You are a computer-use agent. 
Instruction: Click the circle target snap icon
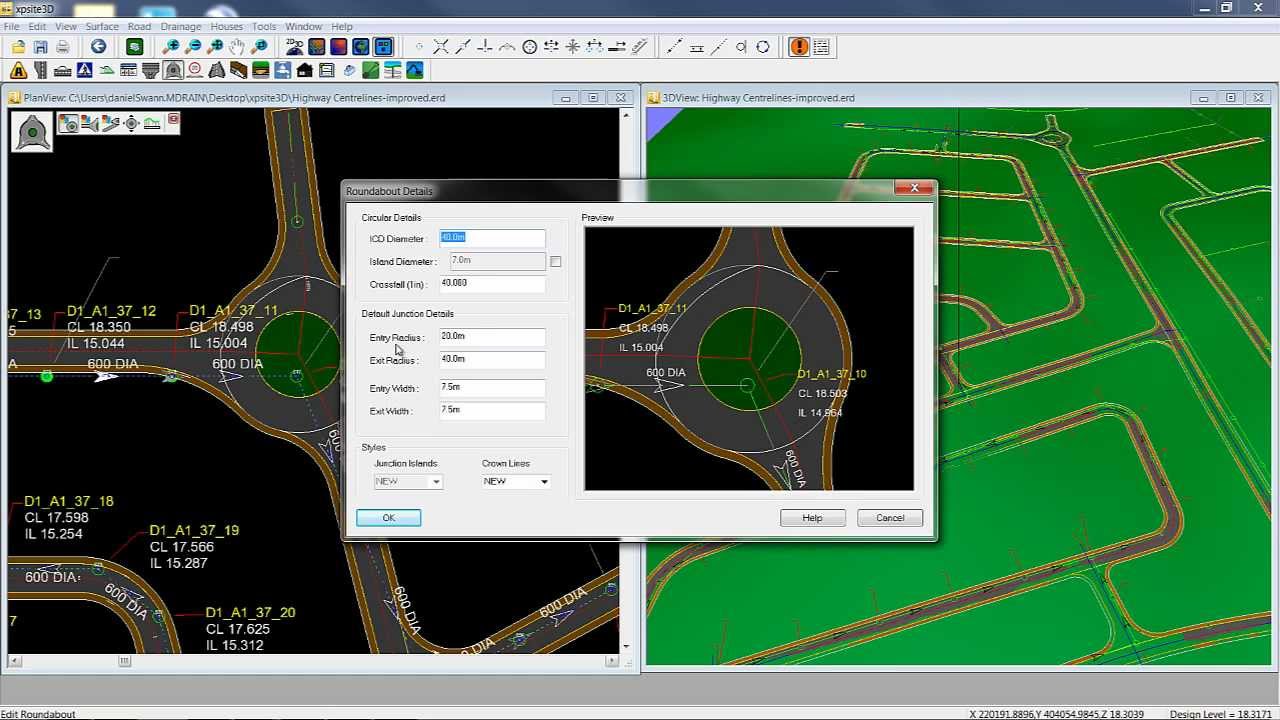point(530,47)
